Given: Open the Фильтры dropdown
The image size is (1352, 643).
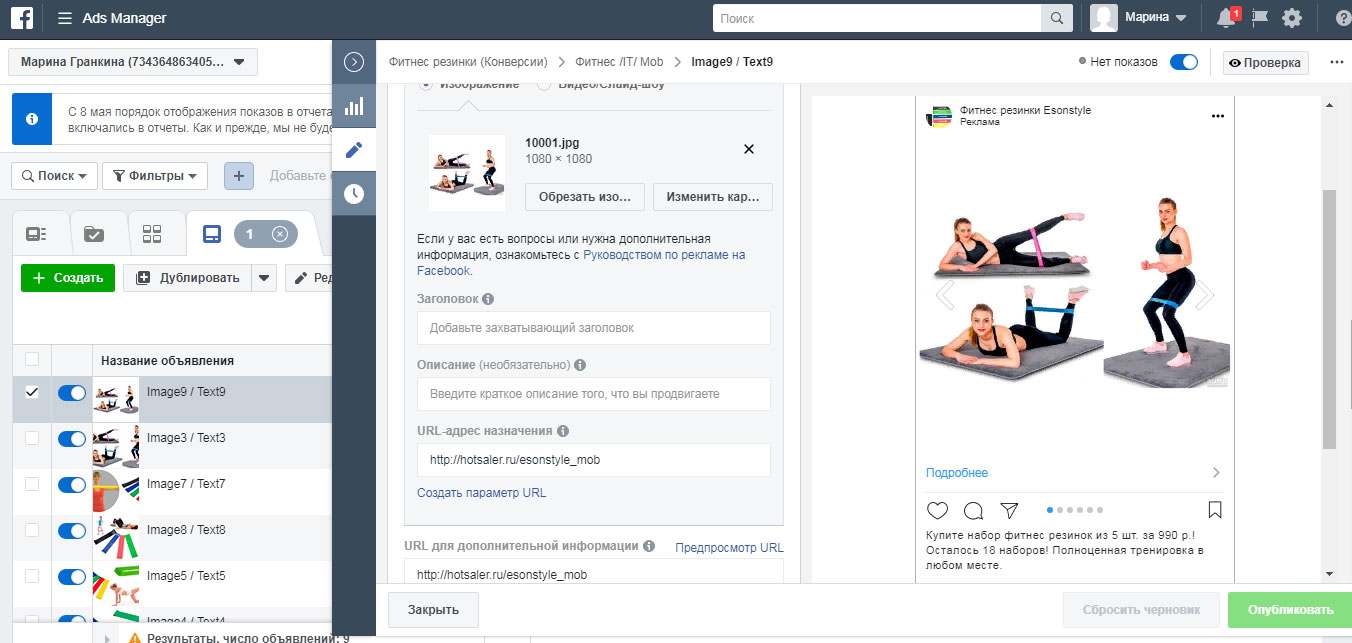Looking at the screenshot, I should point(155,176).
